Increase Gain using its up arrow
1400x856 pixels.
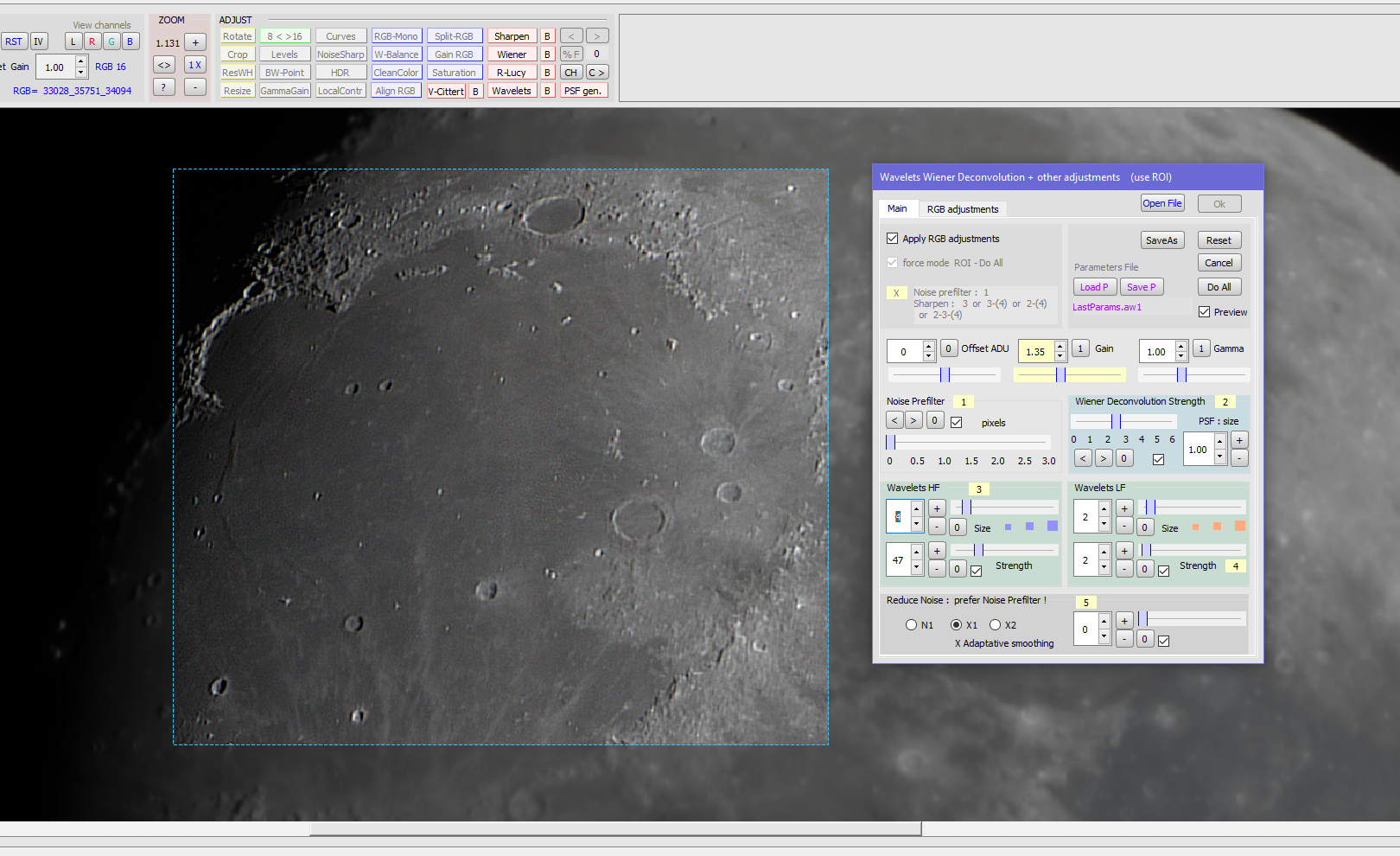point(1060,347)
